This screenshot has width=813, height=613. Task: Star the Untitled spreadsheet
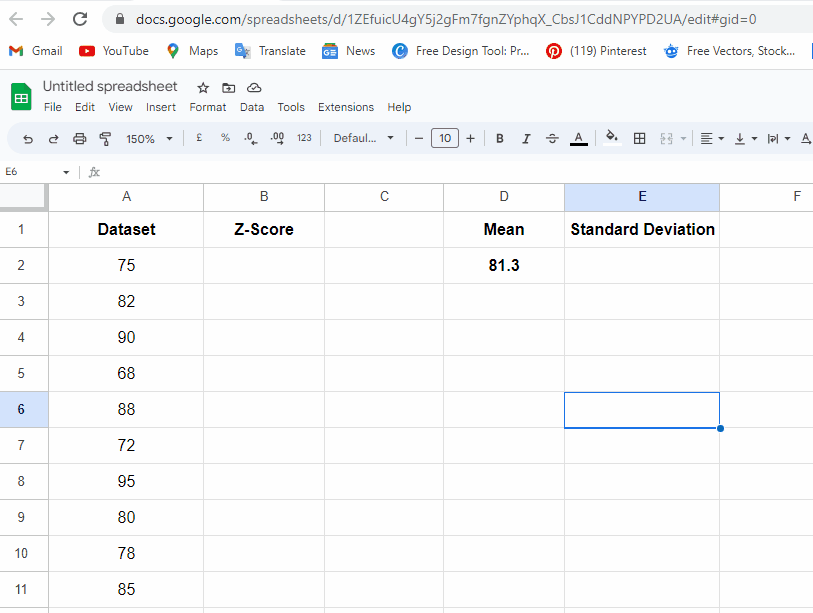[x=203, y=88]
